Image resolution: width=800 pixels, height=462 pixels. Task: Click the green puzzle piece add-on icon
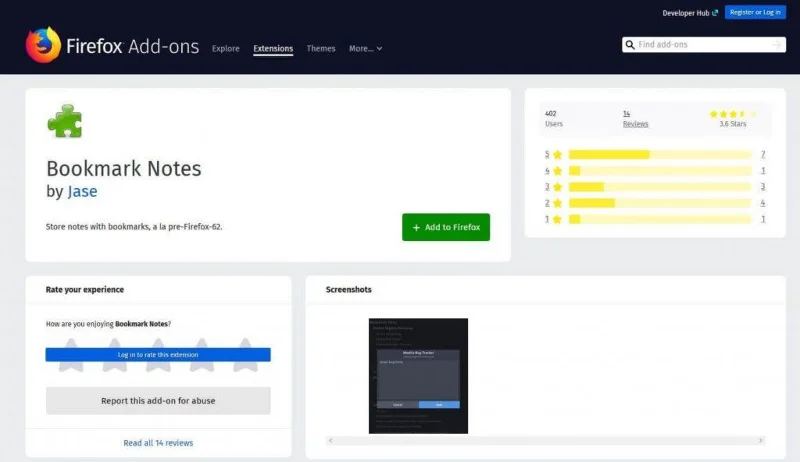pos(64,121)
